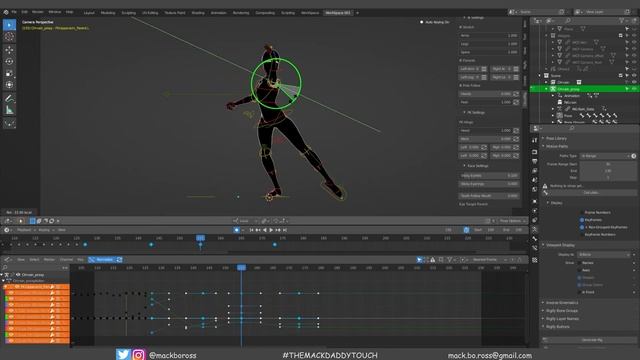Open Paths Type dropdown
The width and height of the screenshot is (640, 360).
pos(605,156)
